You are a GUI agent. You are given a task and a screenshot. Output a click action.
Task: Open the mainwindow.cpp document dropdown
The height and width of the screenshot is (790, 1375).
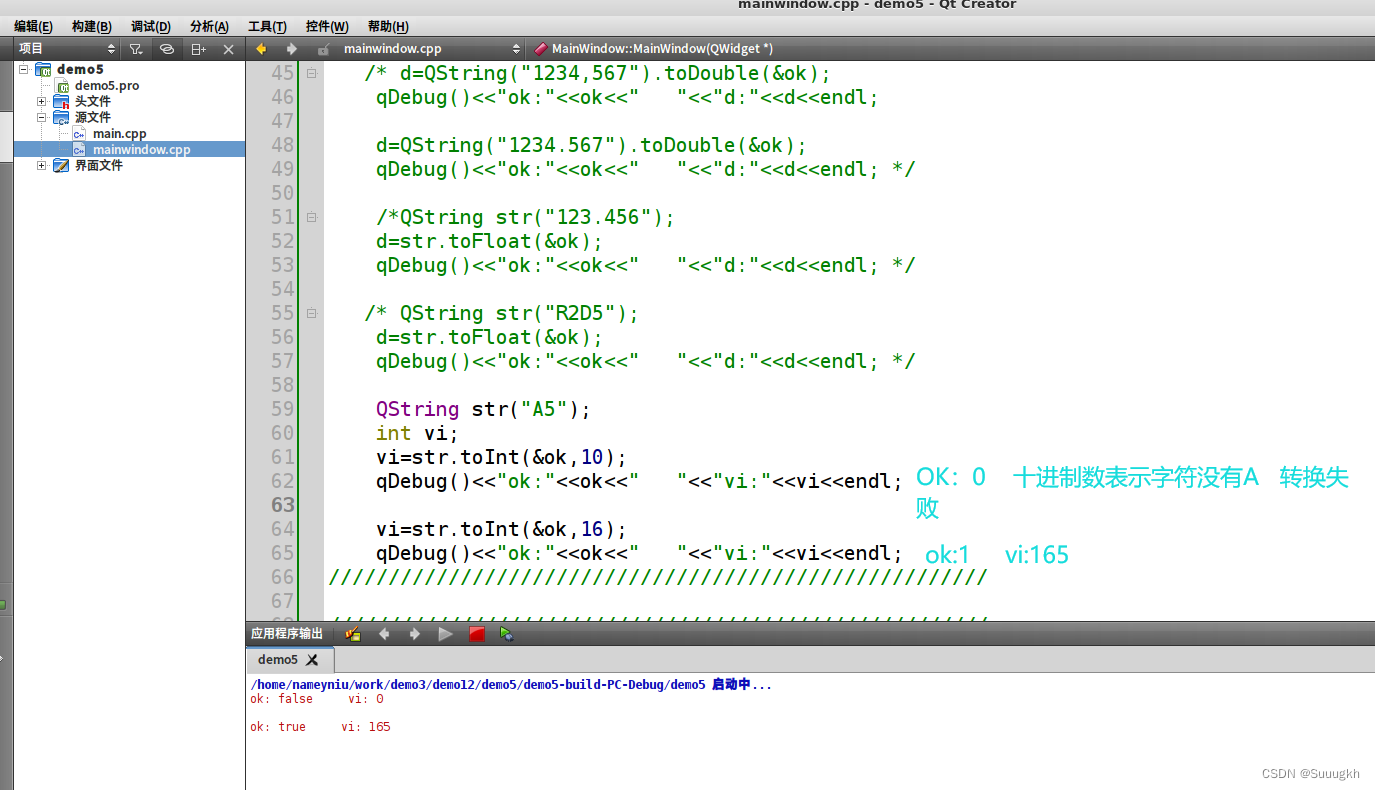432,48
